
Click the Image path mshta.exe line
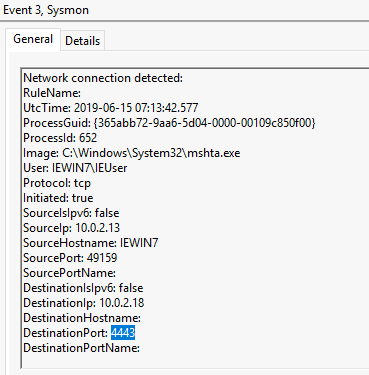[x=132, y=153]
